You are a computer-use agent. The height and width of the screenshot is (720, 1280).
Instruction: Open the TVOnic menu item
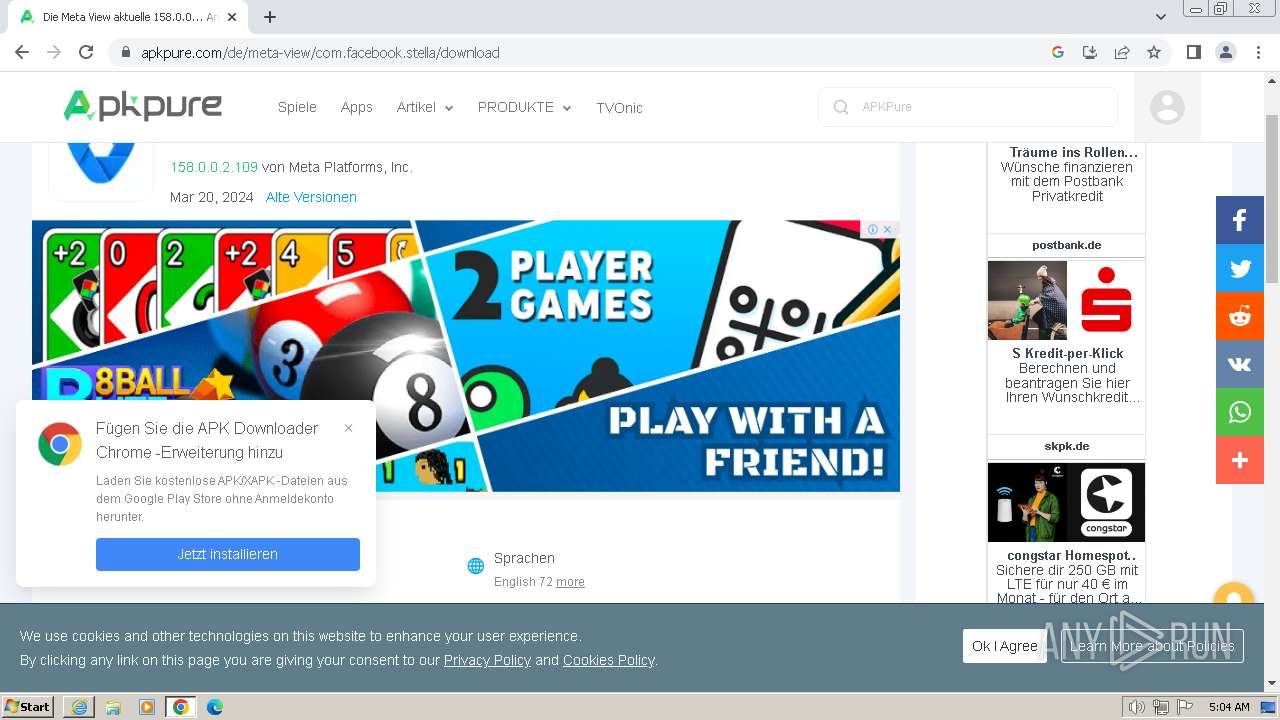(619, 108)
